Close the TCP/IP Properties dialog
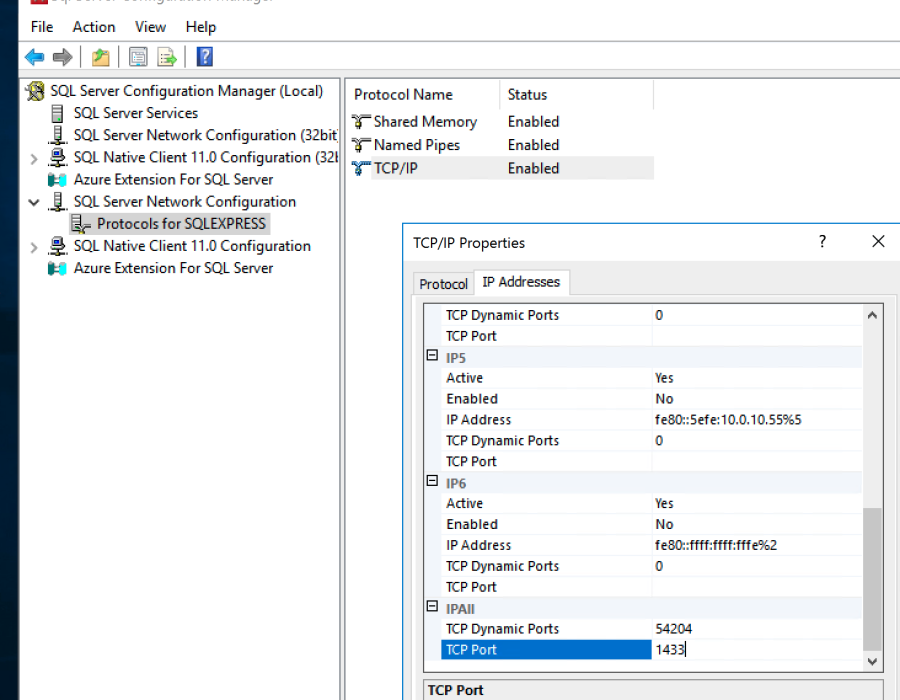Screen dimensions: 900x700 coord(878,242)
